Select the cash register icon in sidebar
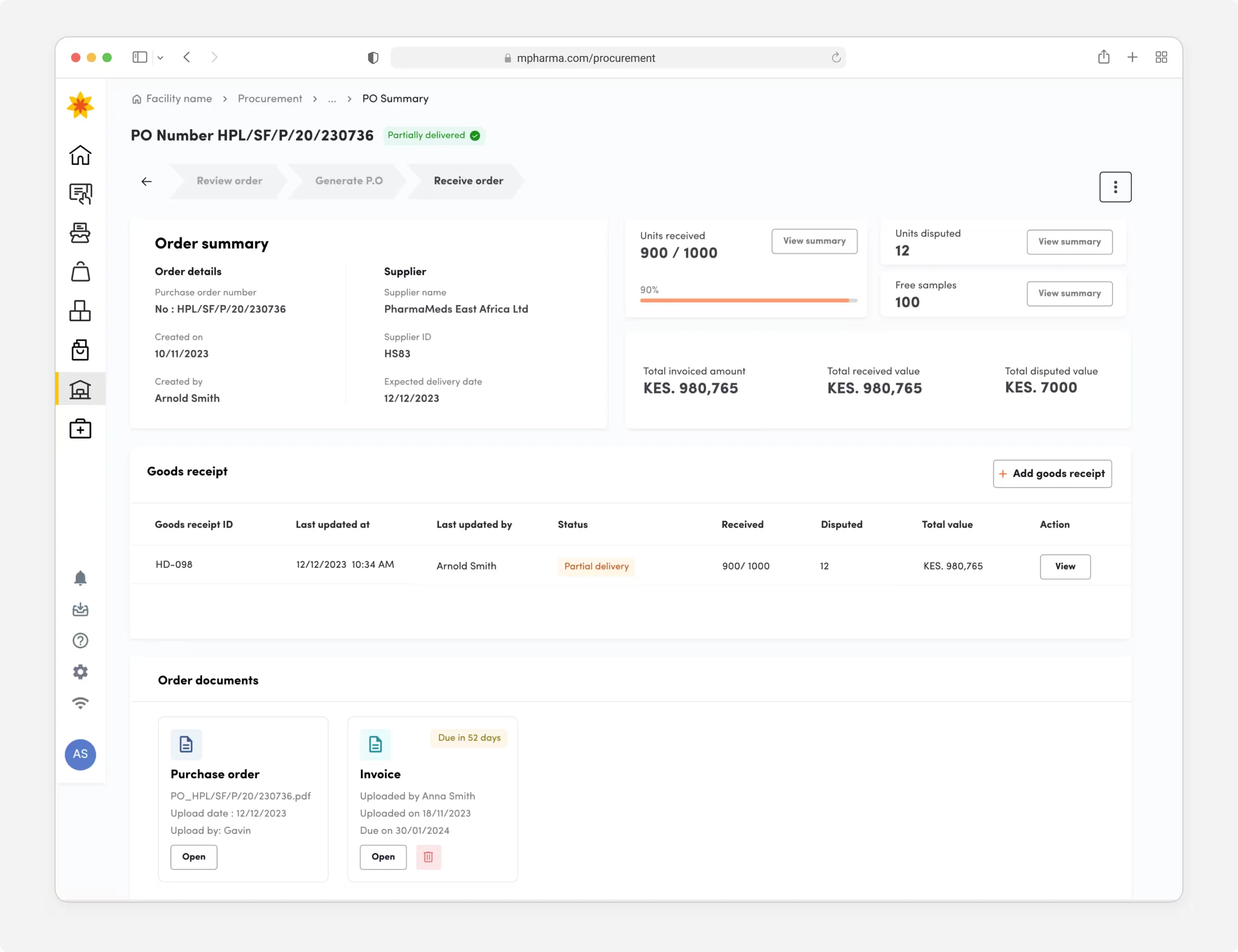This screenshot has height=952, width=1238. point(80,233)
